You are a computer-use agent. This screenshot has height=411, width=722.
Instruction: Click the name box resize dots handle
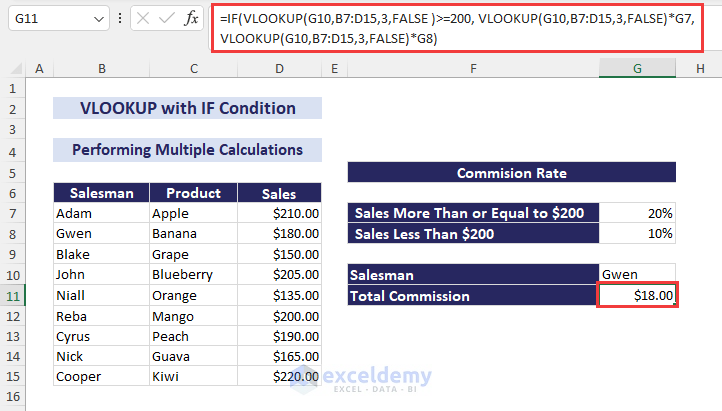(120, 18)
